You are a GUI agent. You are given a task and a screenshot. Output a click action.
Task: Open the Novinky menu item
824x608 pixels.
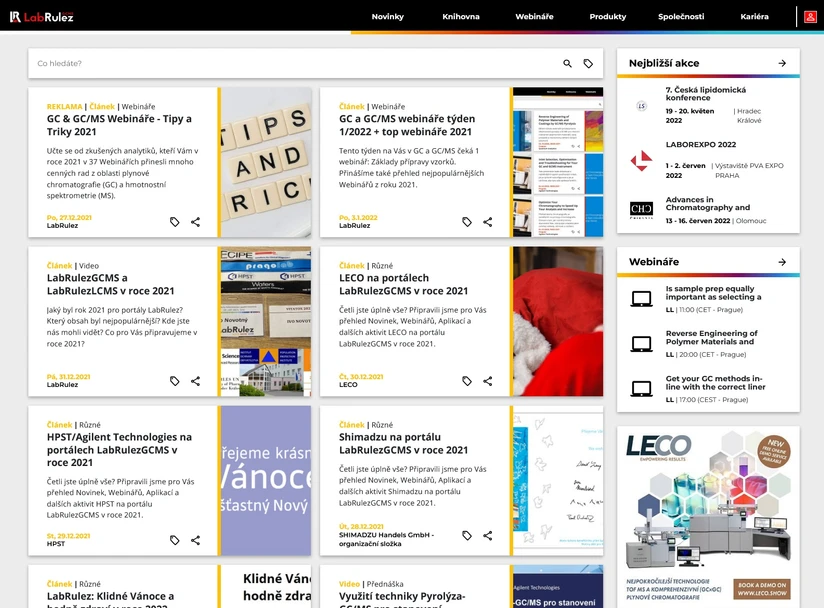pos(387,17)
